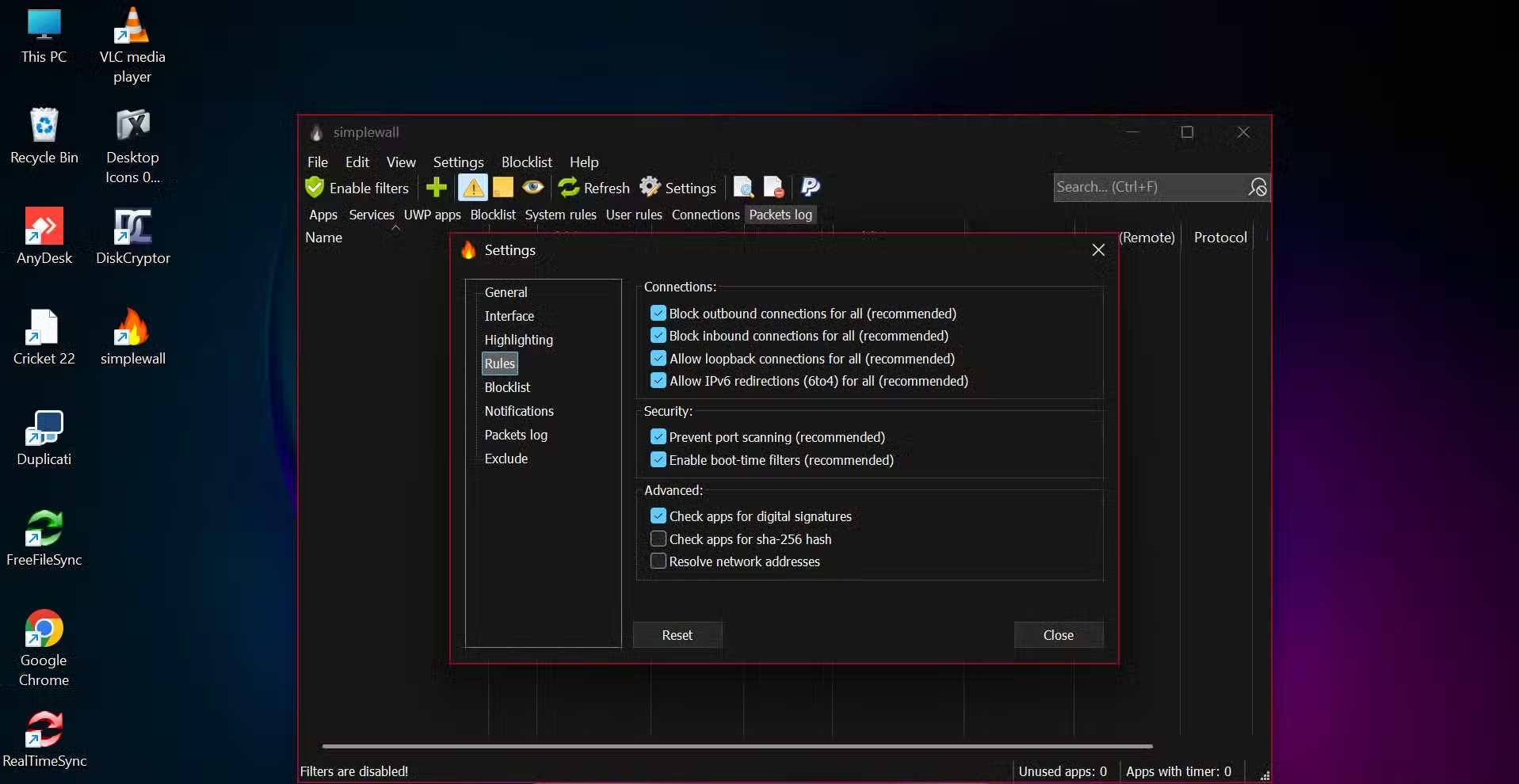
Task: Click the Enable filters shield icon
Action: coord(315,188)
